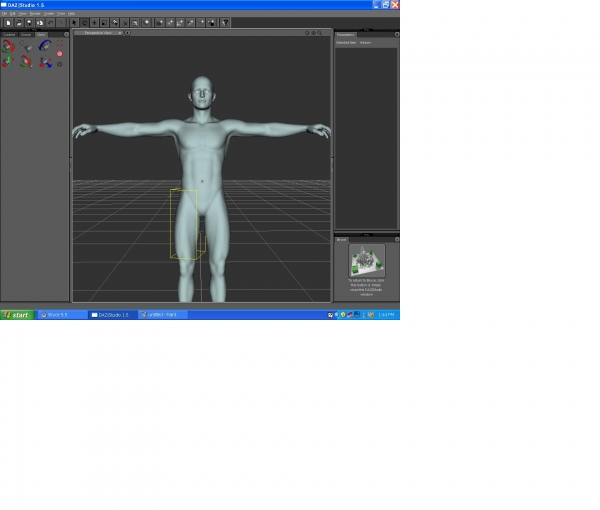Click the Windows Start button
Screen dimensions: 600x510
(x=18, y=315)
